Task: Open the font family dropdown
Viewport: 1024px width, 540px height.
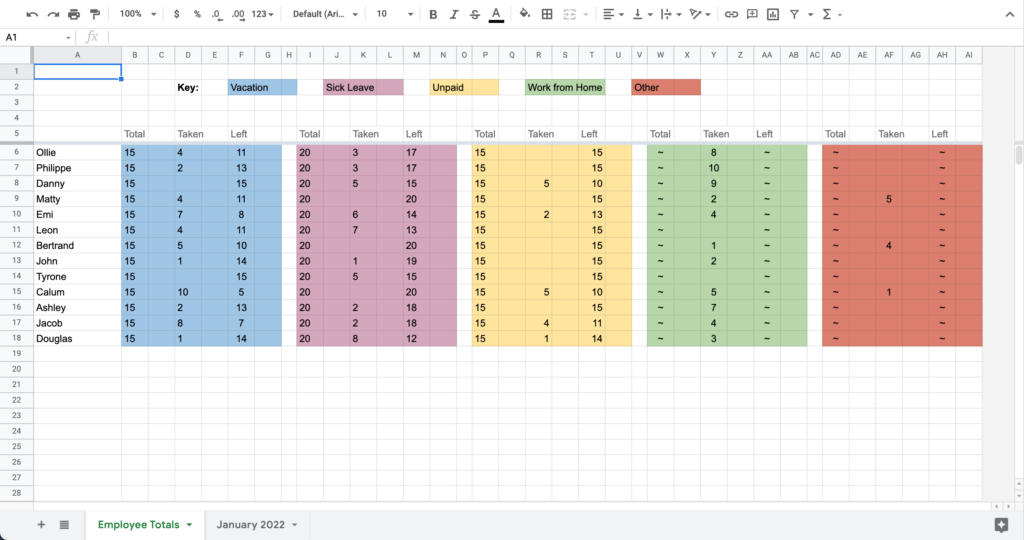Action: [x=323, y=15]
